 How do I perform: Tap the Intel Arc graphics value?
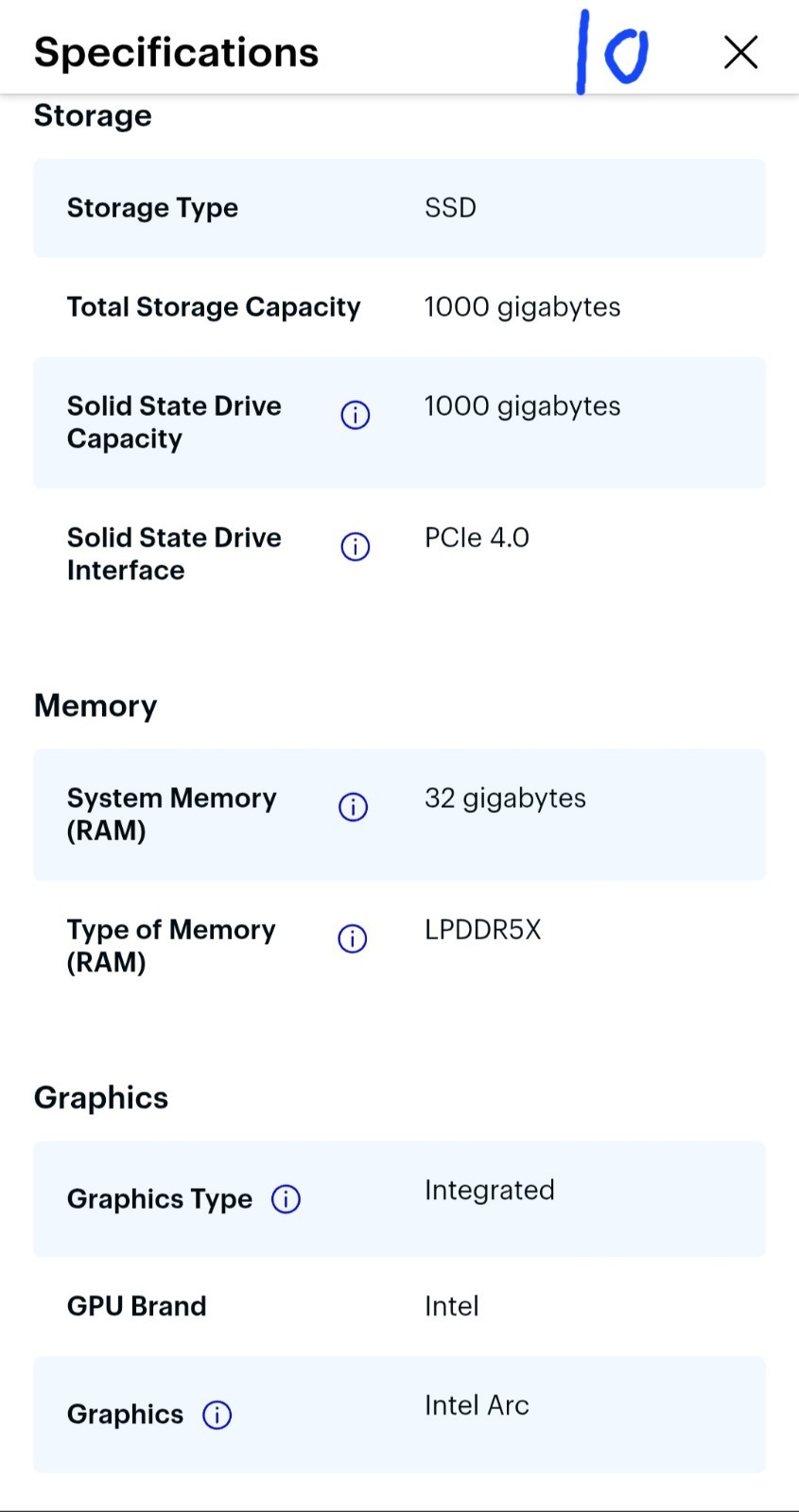(x=477, y=1405)
